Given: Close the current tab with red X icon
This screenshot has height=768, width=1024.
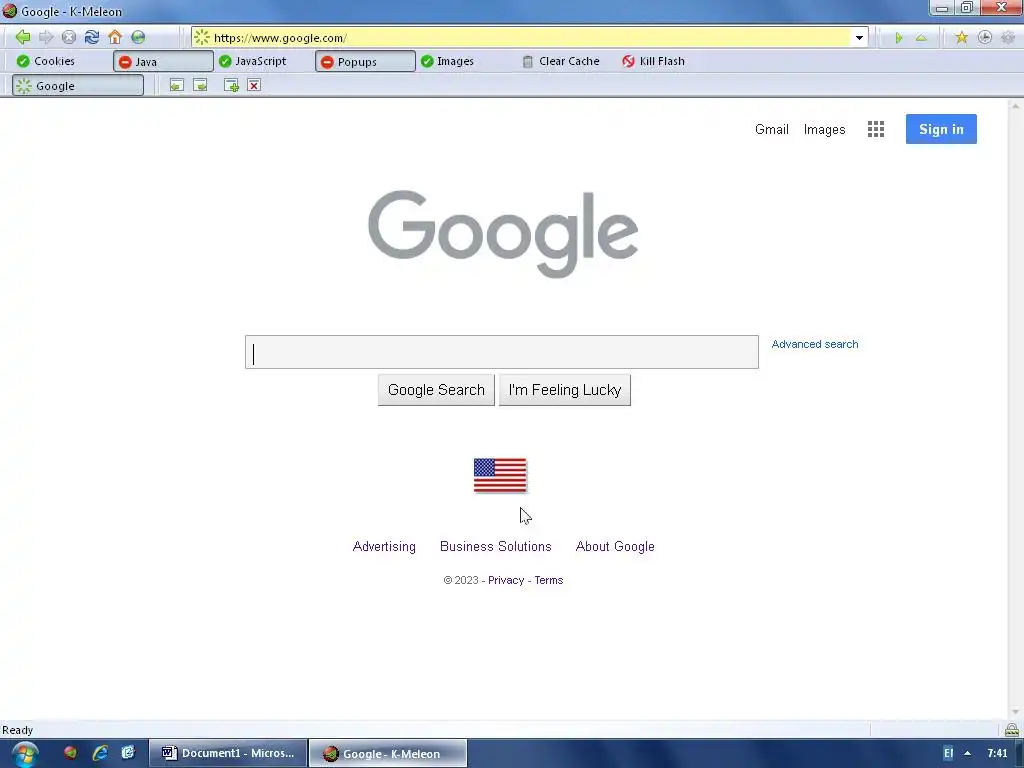Looking at the screenshot, I should pyautogui.click(x=254, y=85).
